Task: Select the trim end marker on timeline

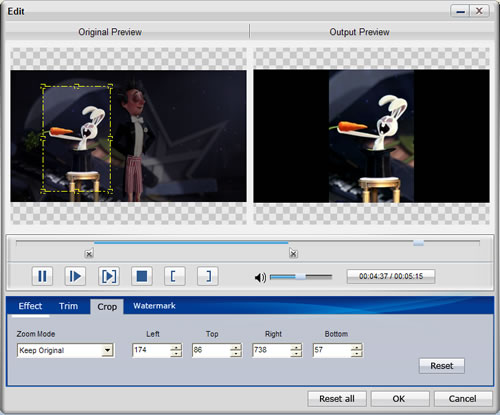Action: tap(293, 254)
